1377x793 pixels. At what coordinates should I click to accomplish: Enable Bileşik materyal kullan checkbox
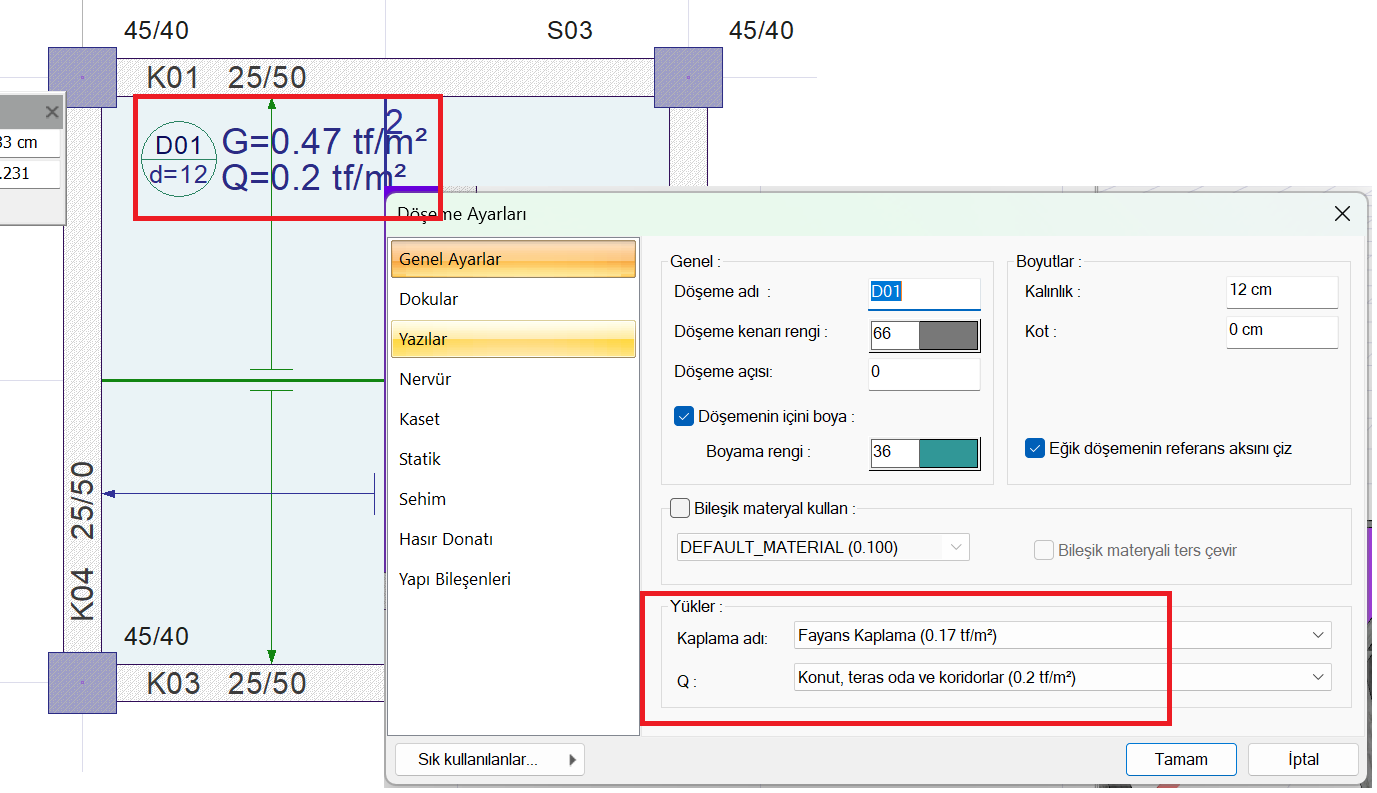pos(679,508)
